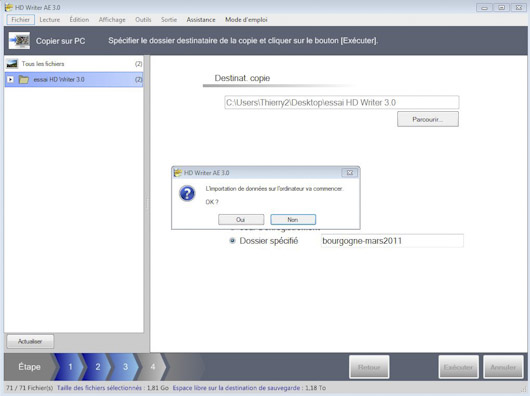
Task: Click the HD Writer app icon in title bar
Action: pyautogui.click(x=8, y=7)
